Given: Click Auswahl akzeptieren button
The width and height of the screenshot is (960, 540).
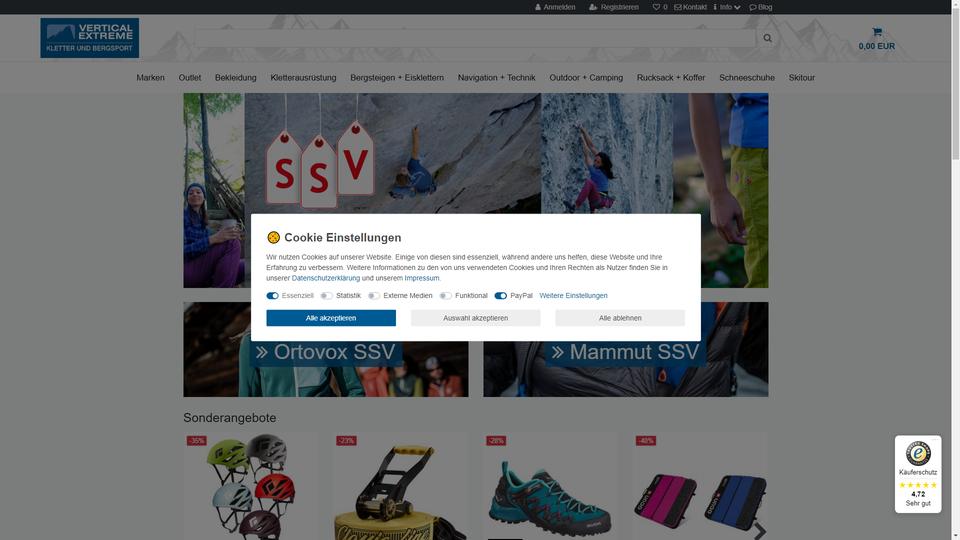Looking at the screenshot, I should pyautogui.click(x=476, y=318).
